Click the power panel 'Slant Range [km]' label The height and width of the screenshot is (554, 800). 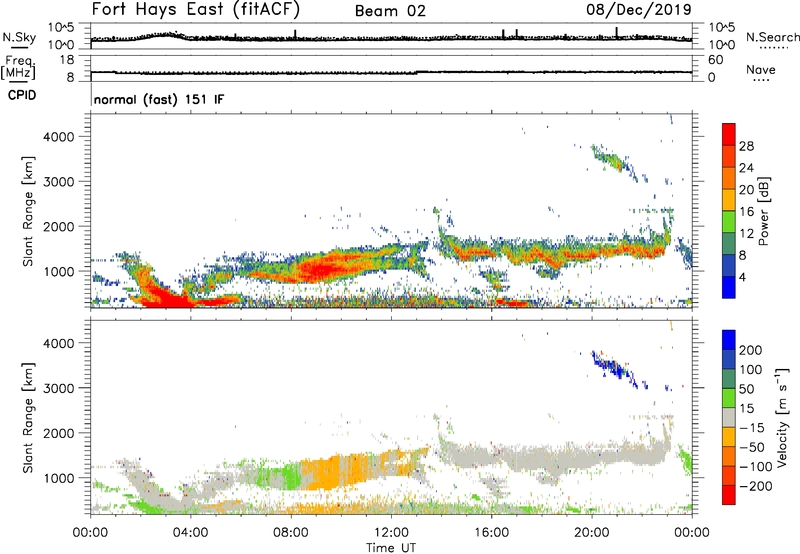(29, 211)
